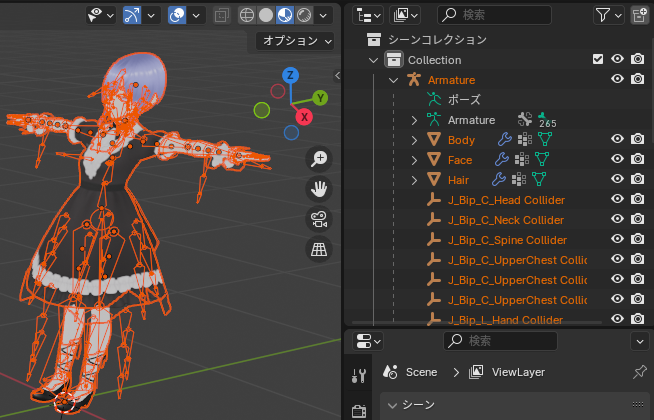Screen dimensions: 654x420
Task: Switch to rendered shading mode
Action: pyautogui.click(x=304, y=15)
